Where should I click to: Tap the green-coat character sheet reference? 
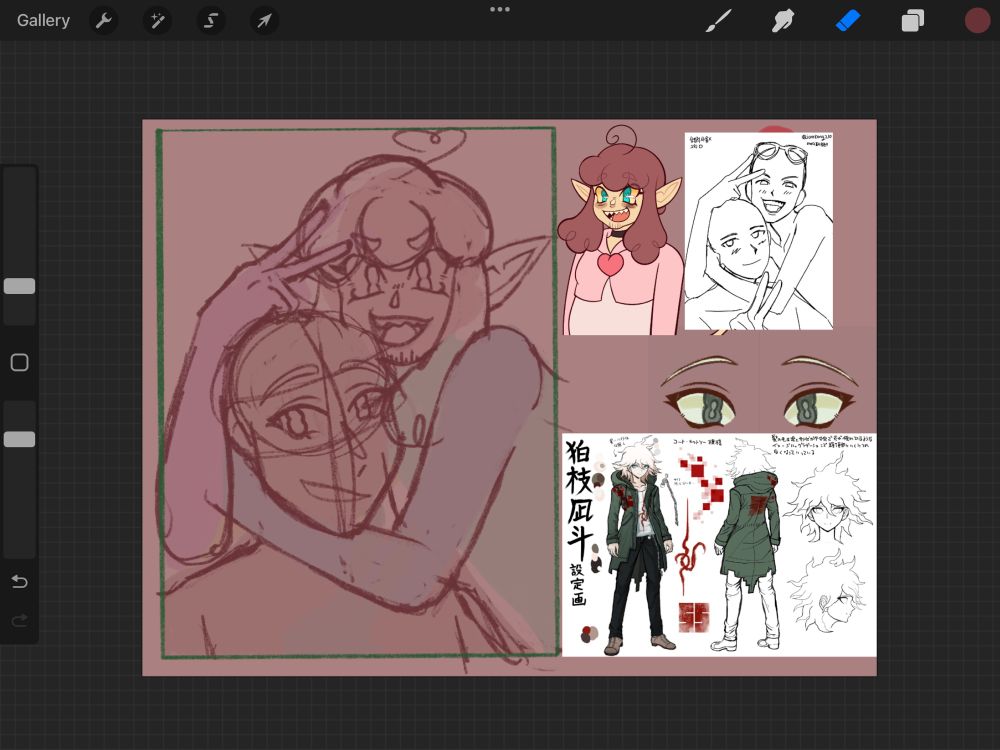[719, 545]
